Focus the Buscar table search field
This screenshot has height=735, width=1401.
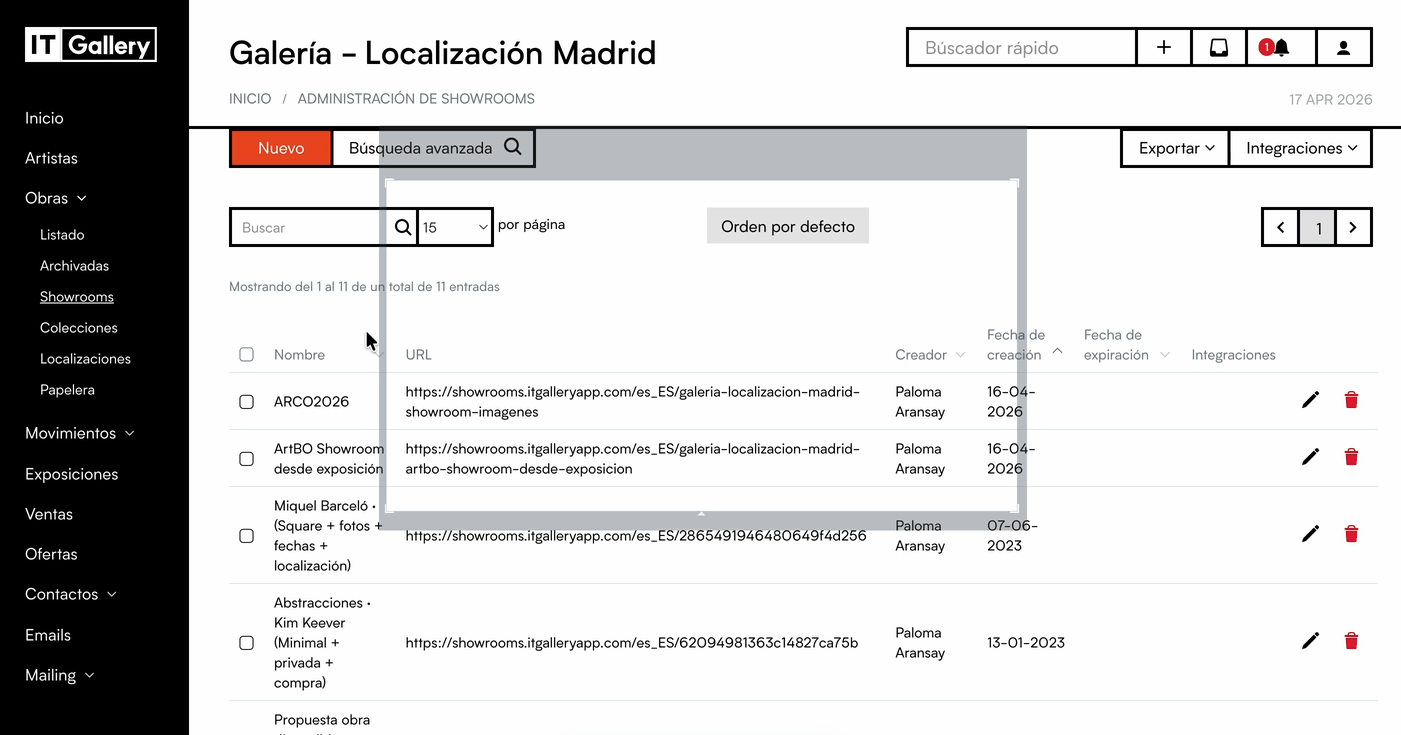(310, 227)
